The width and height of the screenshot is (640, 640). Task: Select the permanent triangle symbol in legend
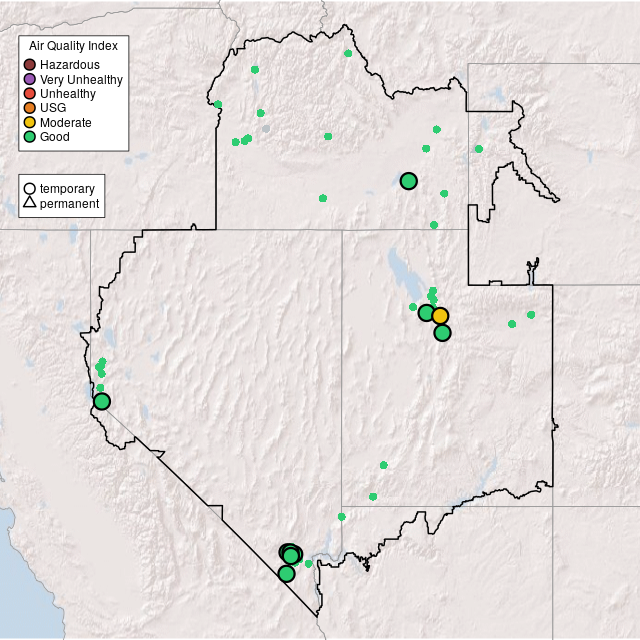tap(30, 203)
